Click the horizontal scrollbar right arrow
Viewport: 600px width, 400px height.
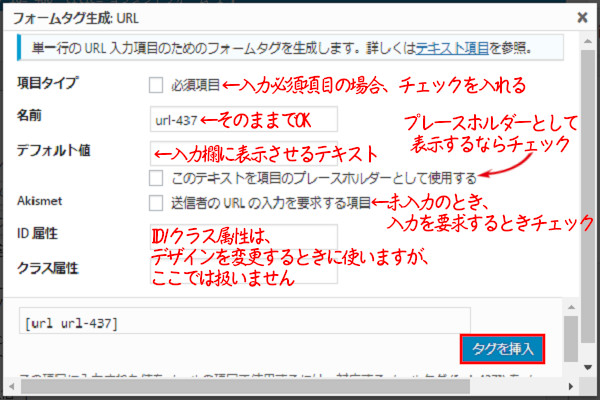point(571,386)
